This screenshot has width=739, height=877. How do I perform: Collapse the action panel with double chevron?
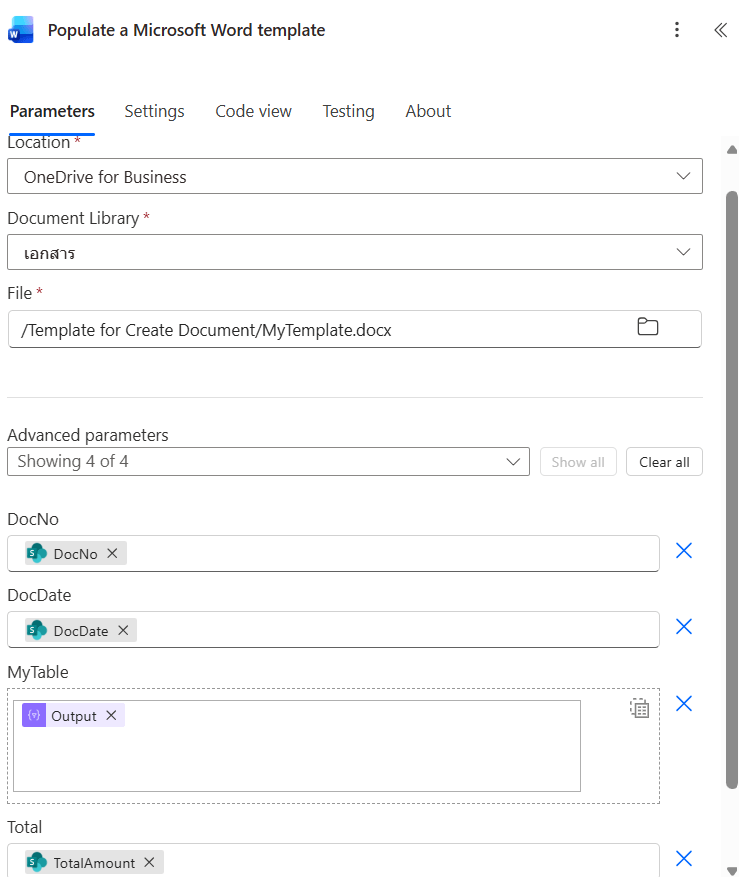click(719, 30)
